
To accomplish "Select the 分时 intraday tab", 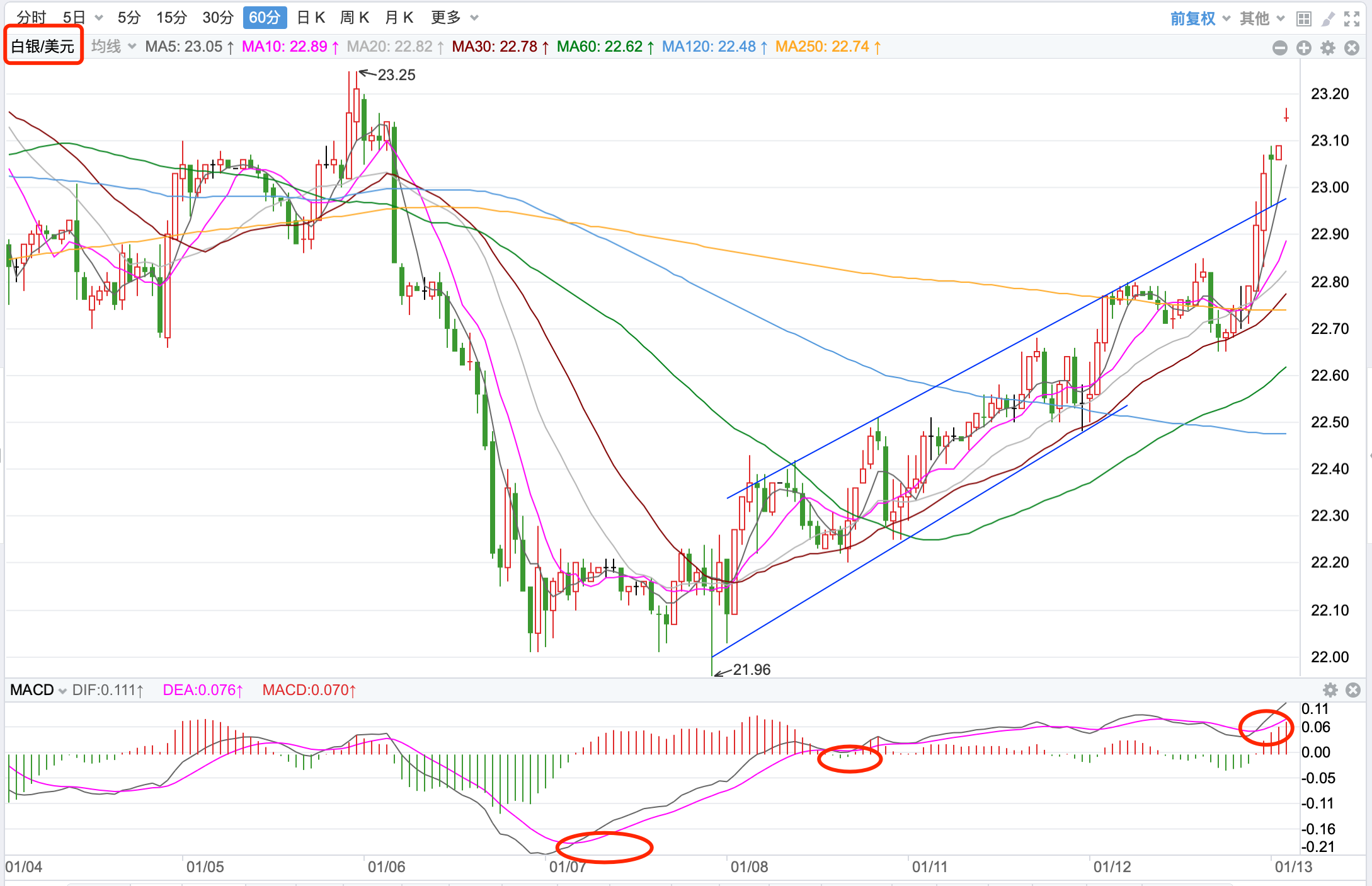I will pyautogui.click(x=31, y=18).
